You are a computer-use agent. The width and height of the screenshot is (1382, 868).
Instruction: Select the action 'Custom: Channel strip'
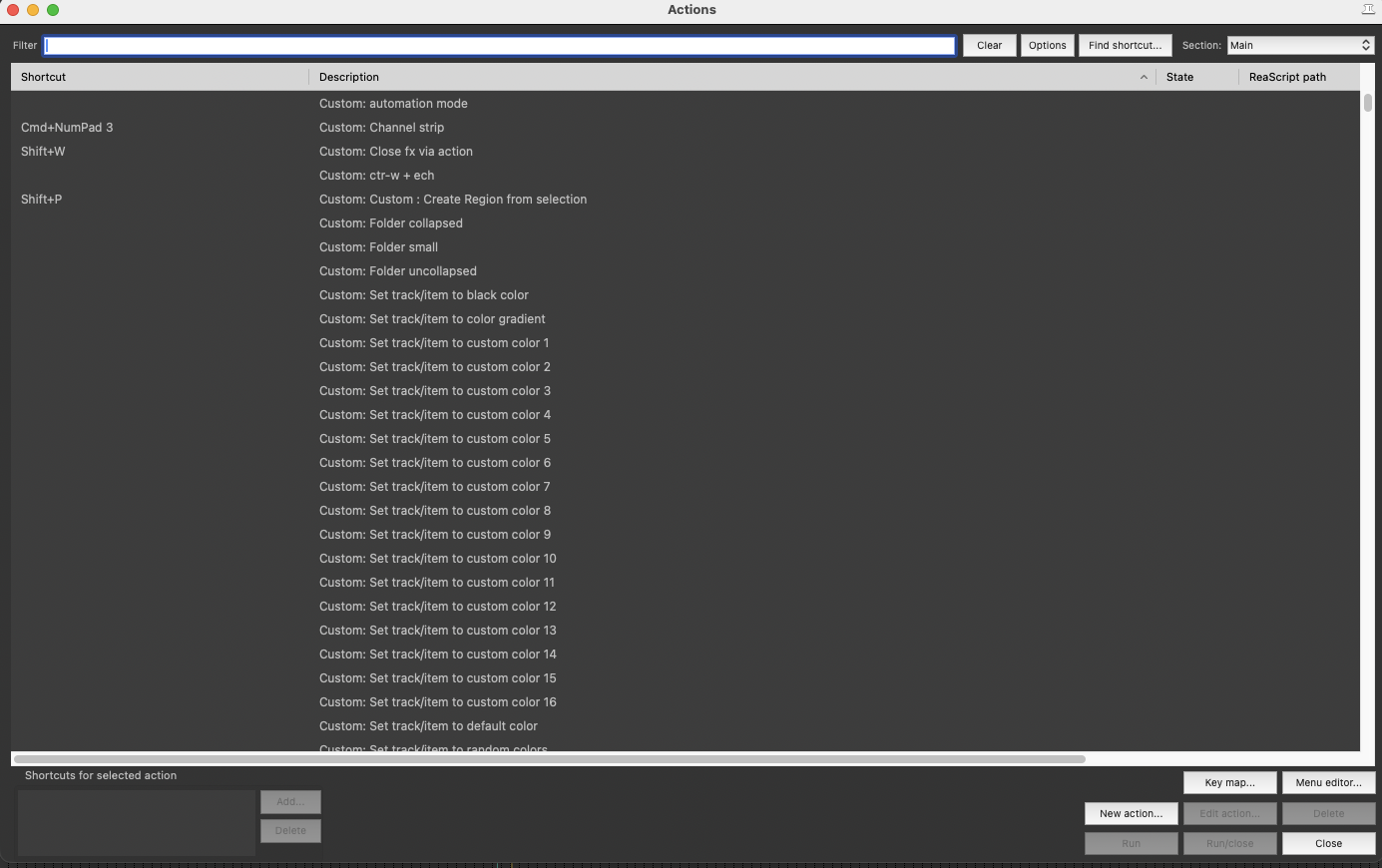click(x=381, y=127)
